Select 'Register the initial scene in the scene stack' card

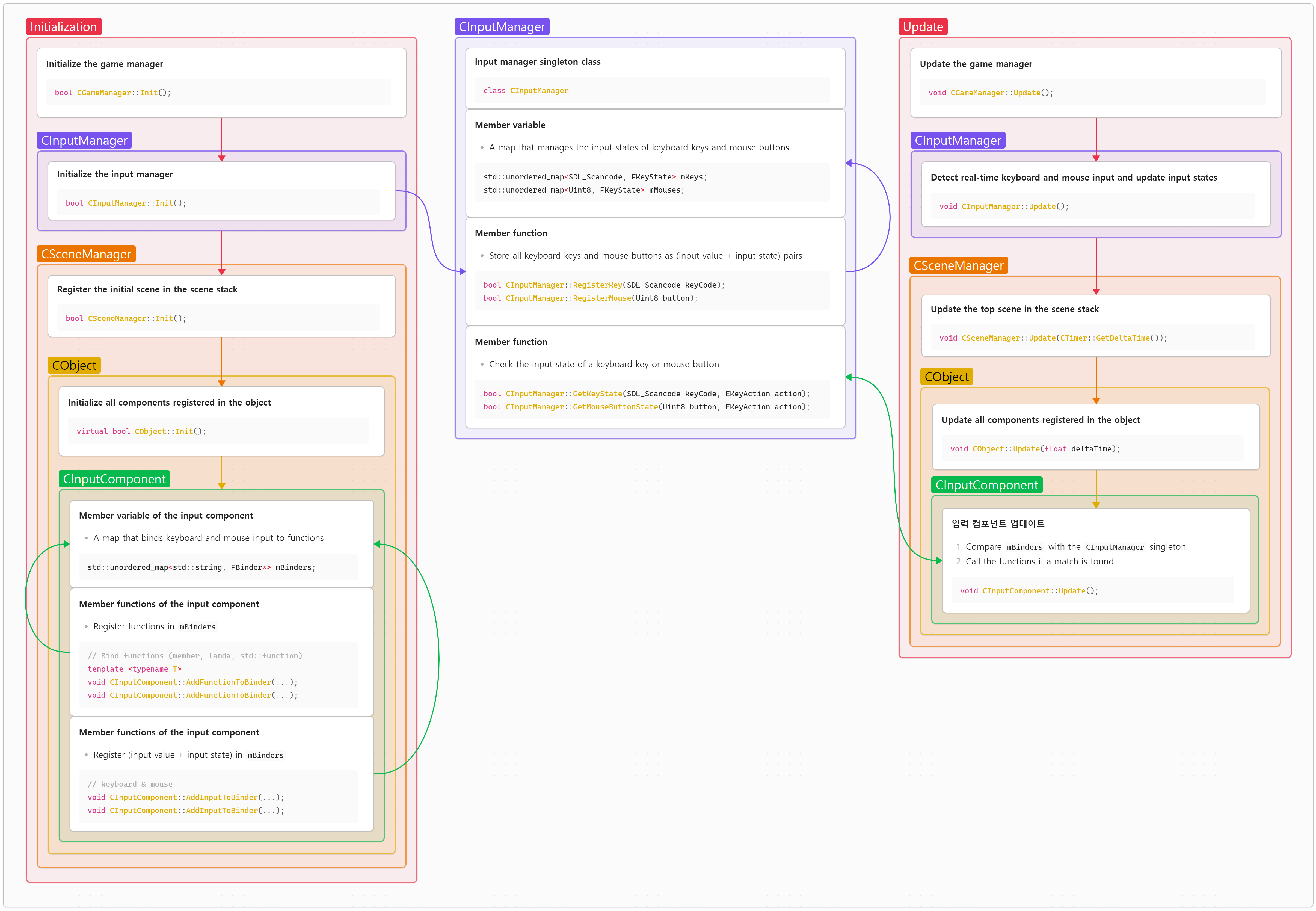(x=221, y=305)
